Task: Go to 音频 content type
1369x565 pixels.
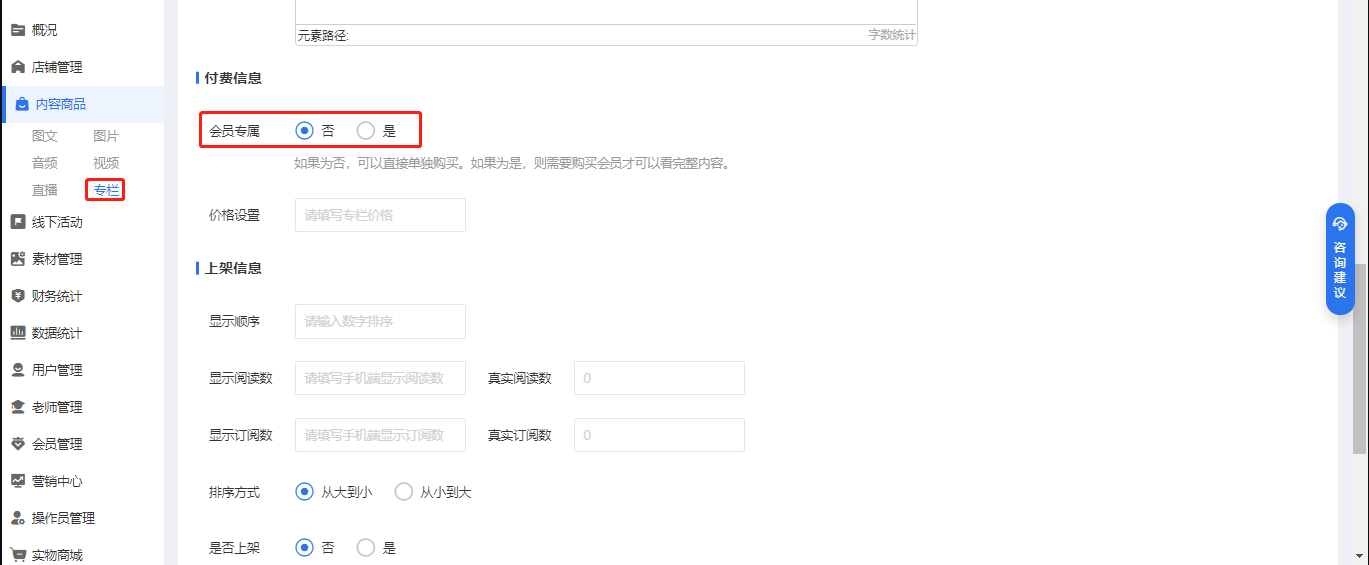Action: tap(45, 163)
